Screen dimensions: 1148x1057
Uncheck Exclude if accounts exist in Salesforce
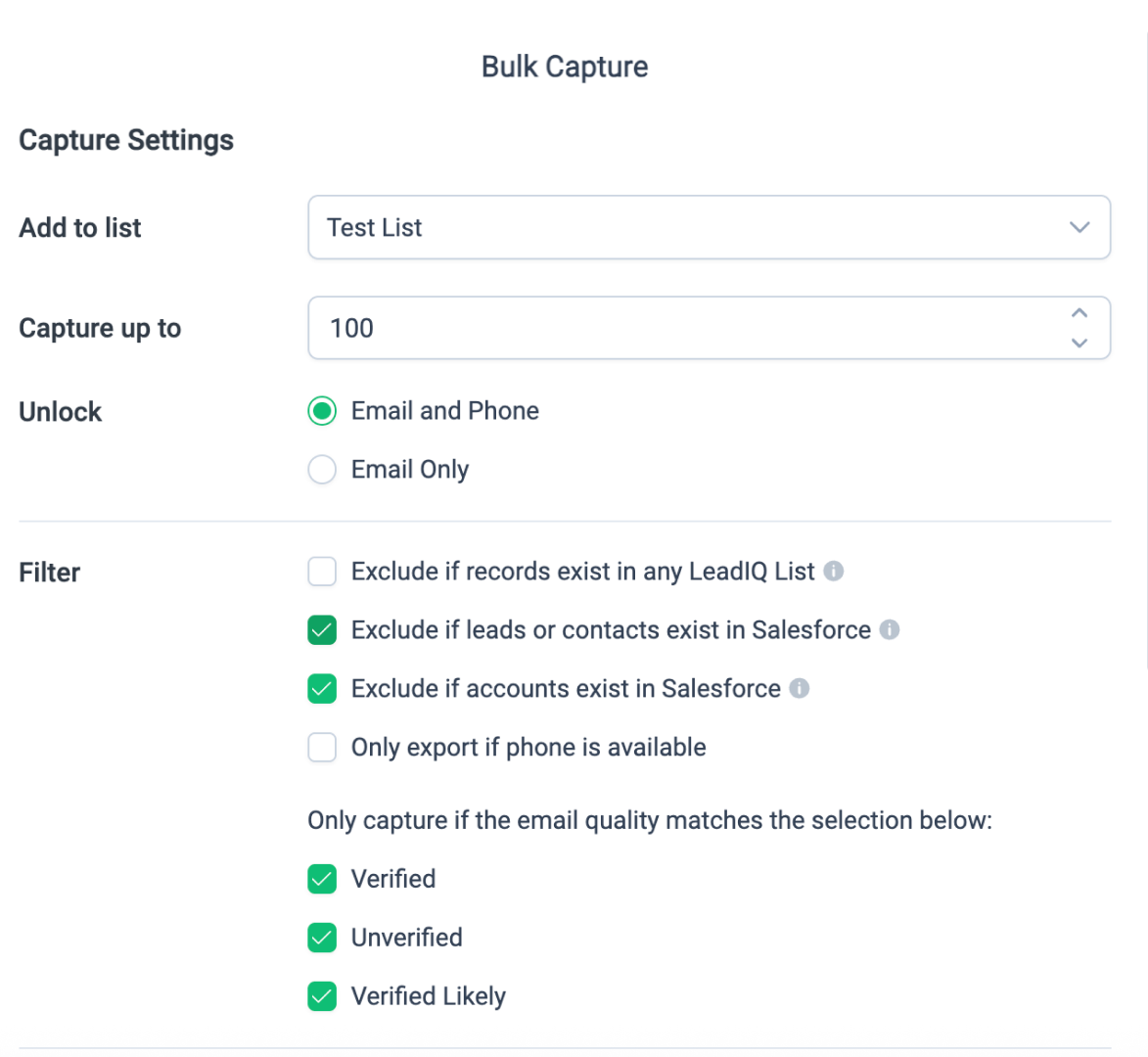pos(322,689)
